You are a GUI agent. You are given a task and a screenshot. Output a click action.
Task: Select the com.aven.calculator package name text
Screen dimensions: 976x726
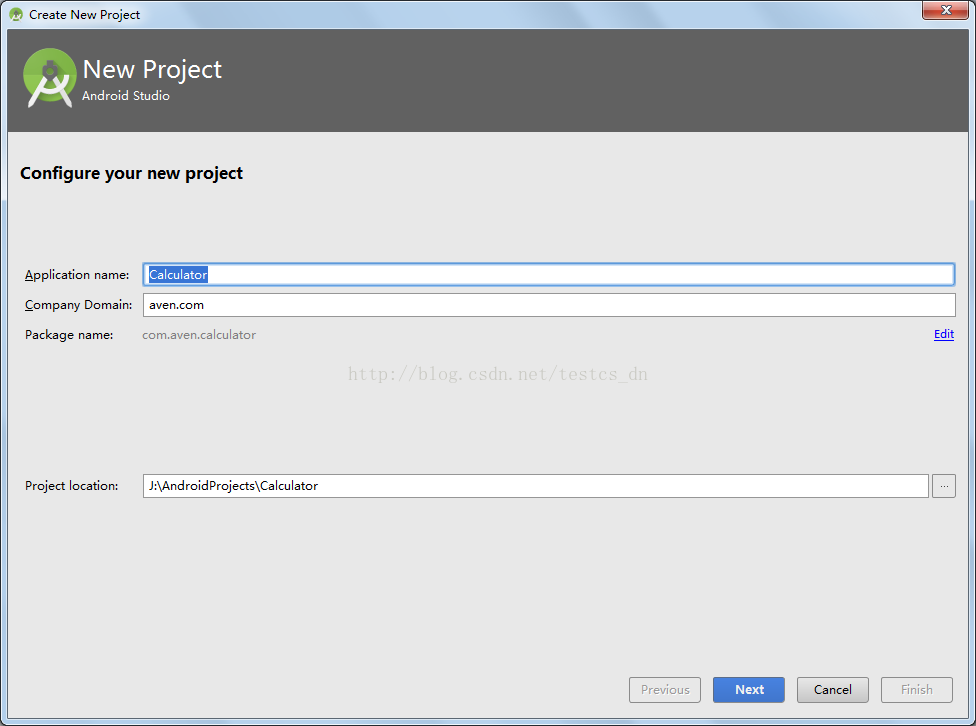[x=199, y=335]
